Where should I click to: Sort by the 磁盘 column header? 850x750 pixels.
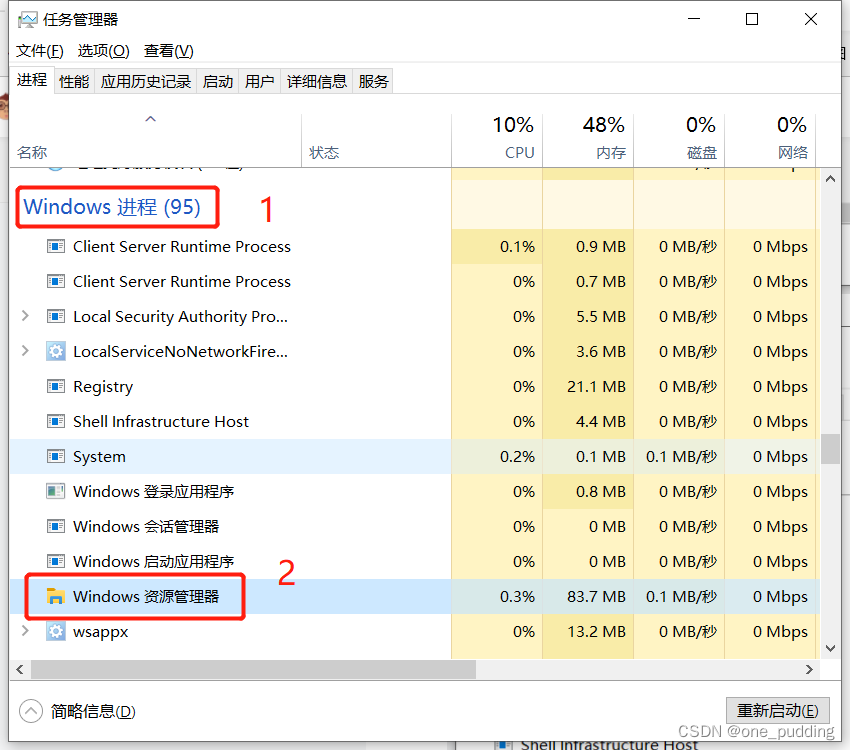679,140
